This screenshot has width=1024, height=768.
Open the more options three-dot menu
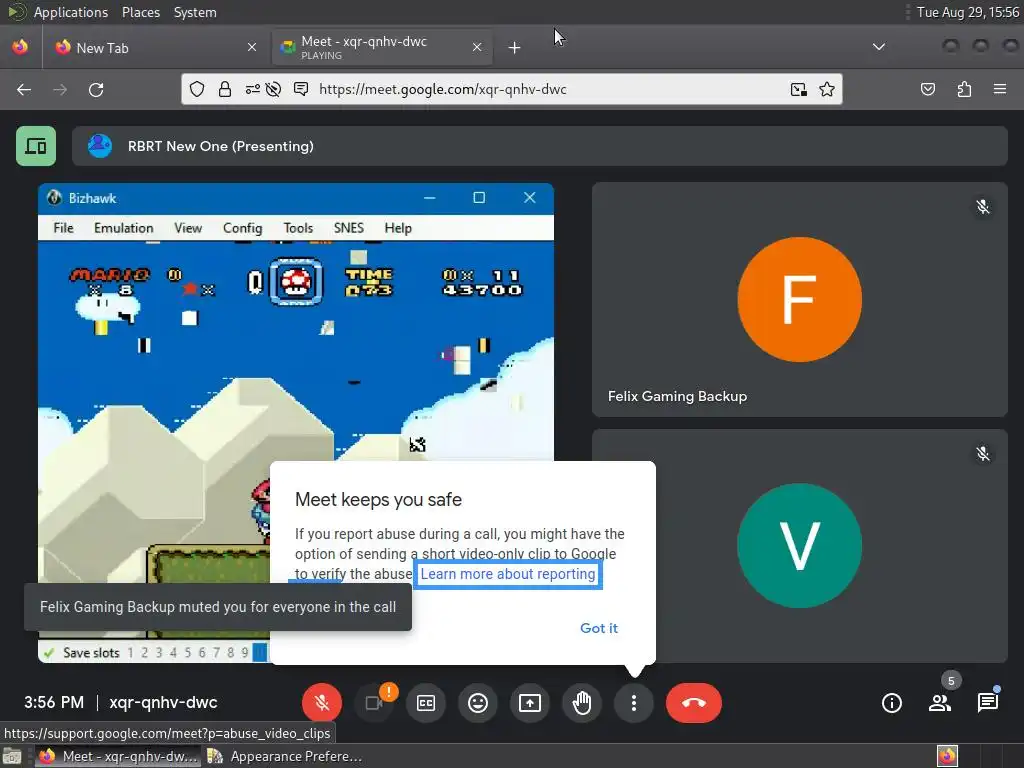pyautogui.click(x=633, y=703)
